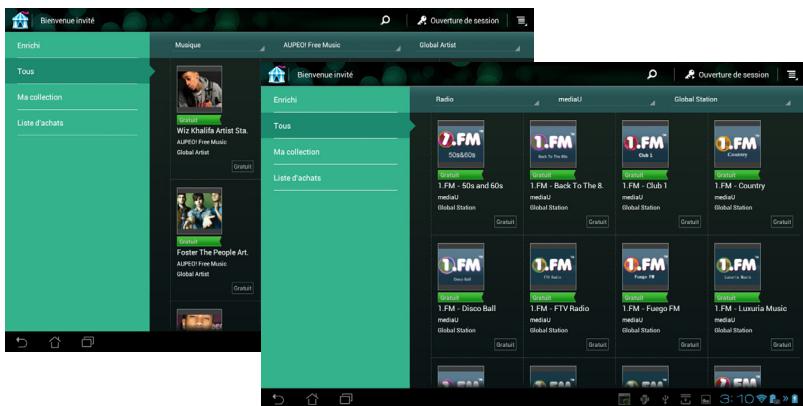
Task: Tap recent apps icon in back window navigation bar
Action: [x=88, y=342]
